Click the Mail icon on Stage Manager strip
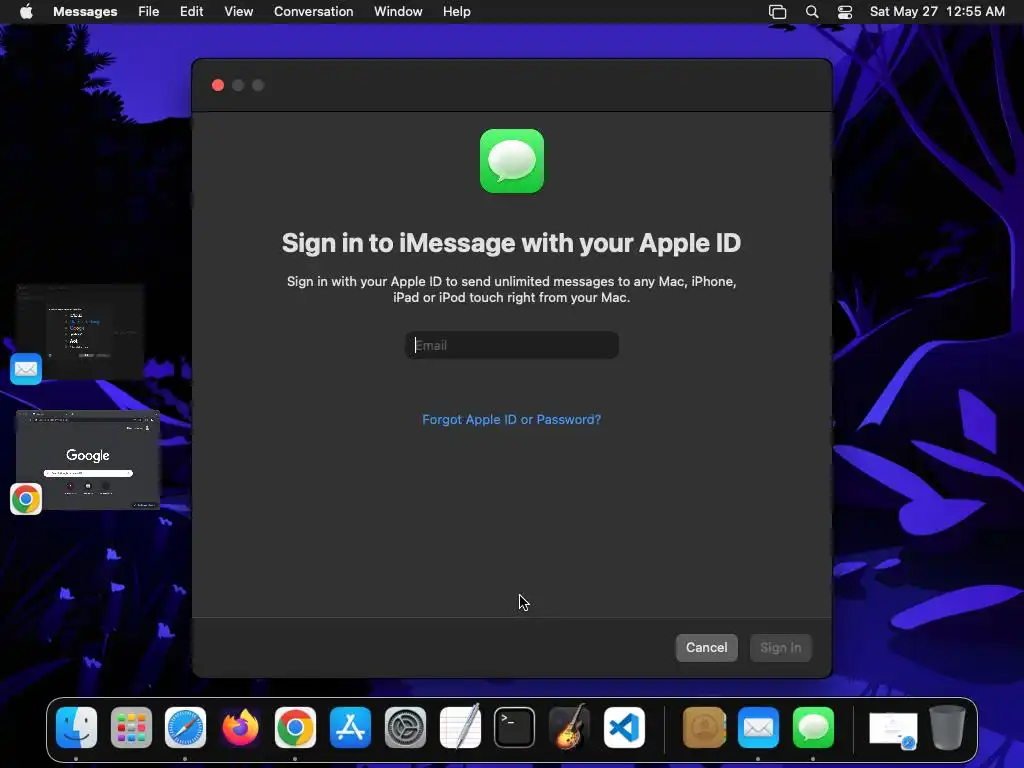The height and width of the screenshot is (768, 1024). [x=26, y=369]
